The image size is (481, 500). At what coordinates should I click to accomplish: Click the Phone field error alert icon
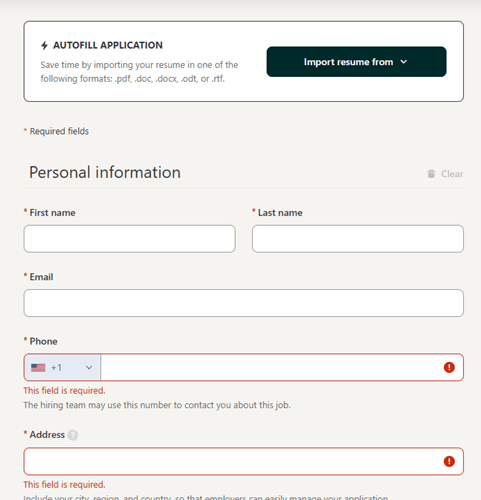[x=449, y=367]
